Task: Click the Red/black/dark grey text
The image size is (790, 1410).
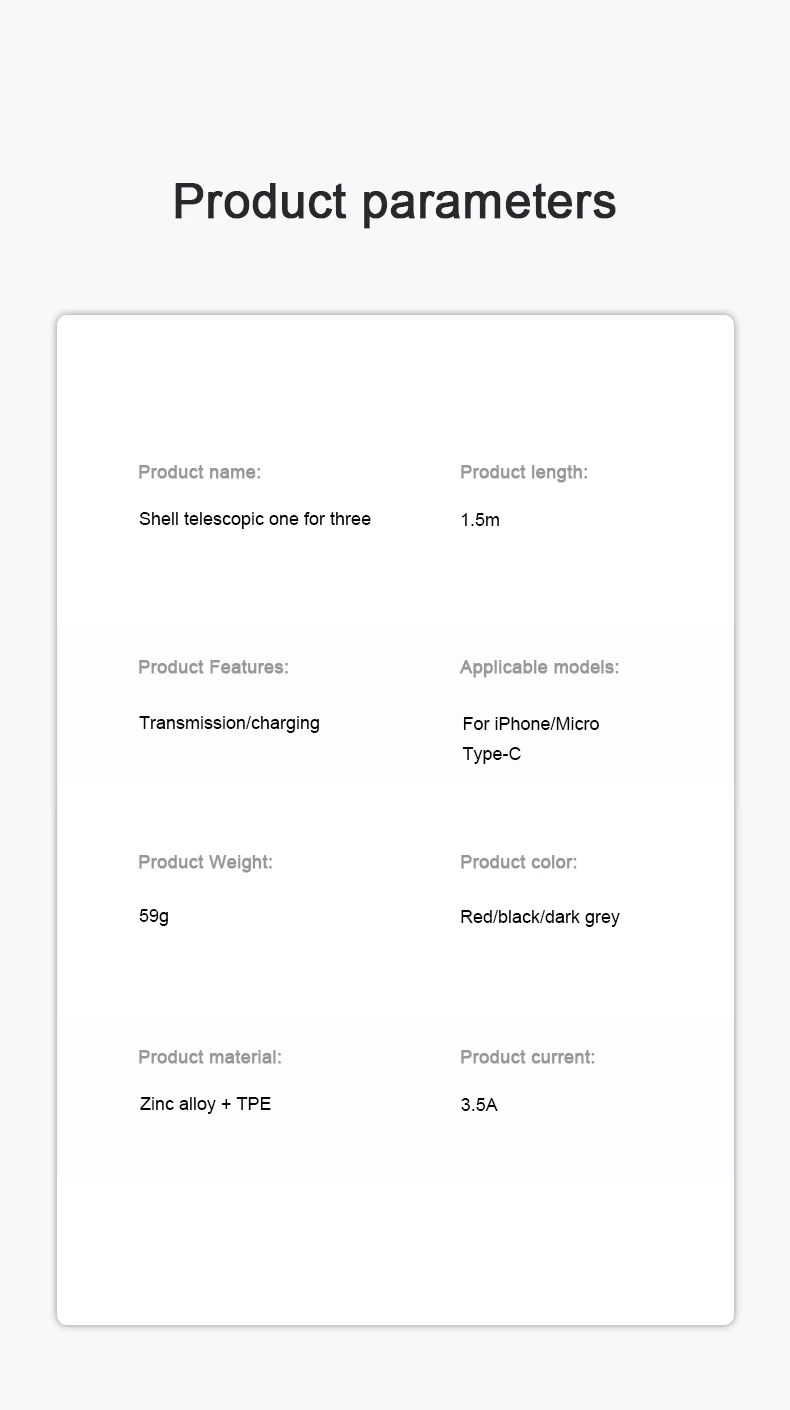Action: point(540,917)
